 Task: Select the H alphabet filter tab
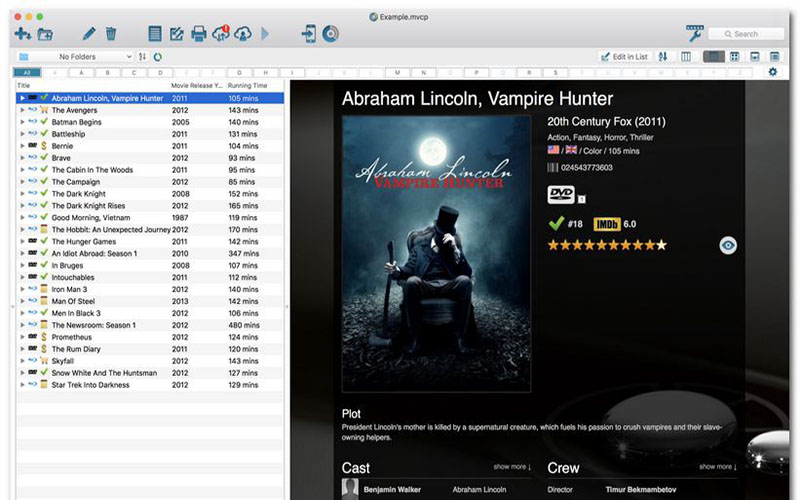point(265,72)
